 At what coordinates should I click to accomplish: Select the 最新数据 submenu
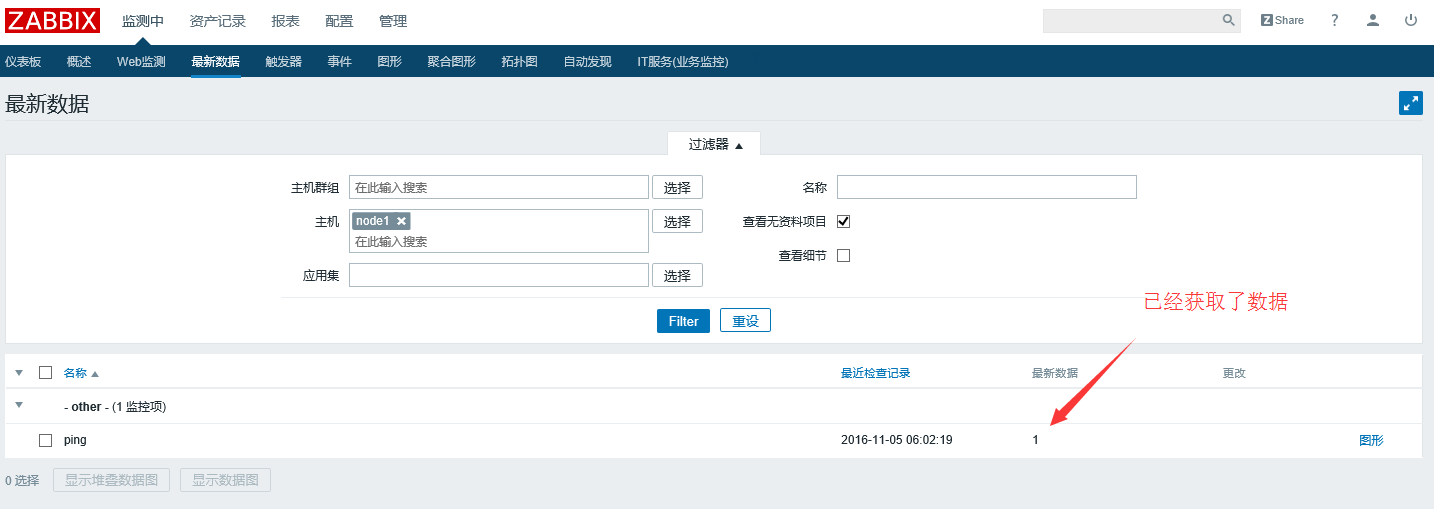[216, 62]
